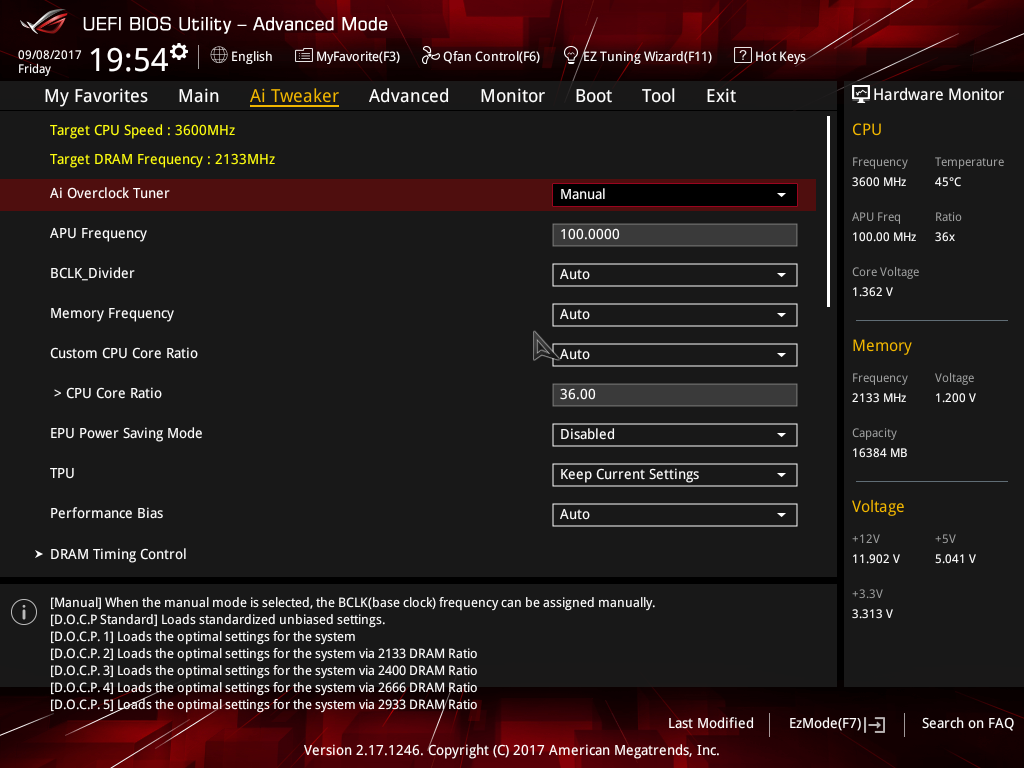The height and width of the screenshot is (768, 1024).
Task: Open the Ai Overclock Tuner dropdown
Action: (x=675, y=195)
